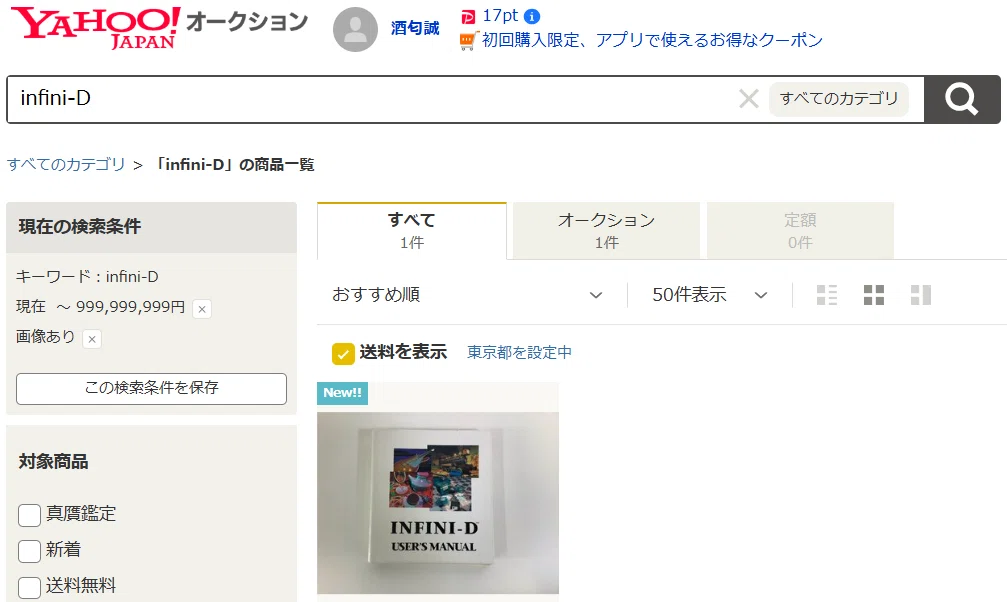Open the おすすめ順 sort dropdown
This screenshot has width=1007, height=602.
click(x=468, y=295)
